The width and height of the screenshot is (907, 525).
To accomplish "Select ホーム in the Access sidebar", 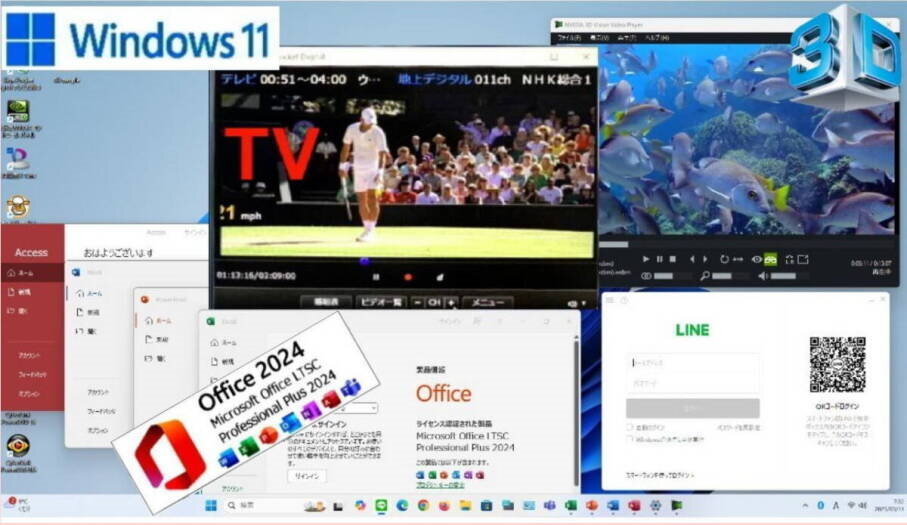I will [32, 272].
